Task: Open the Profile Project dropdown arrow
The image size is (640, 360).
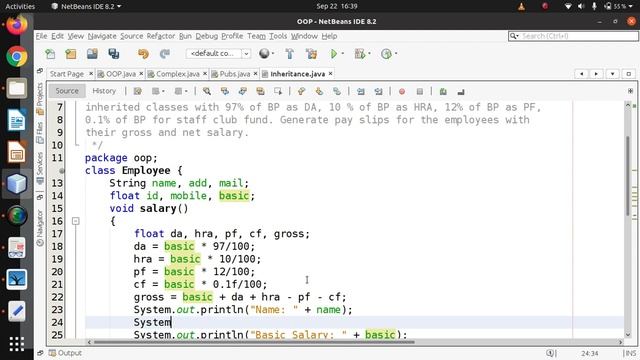Action: click(396, 53)
